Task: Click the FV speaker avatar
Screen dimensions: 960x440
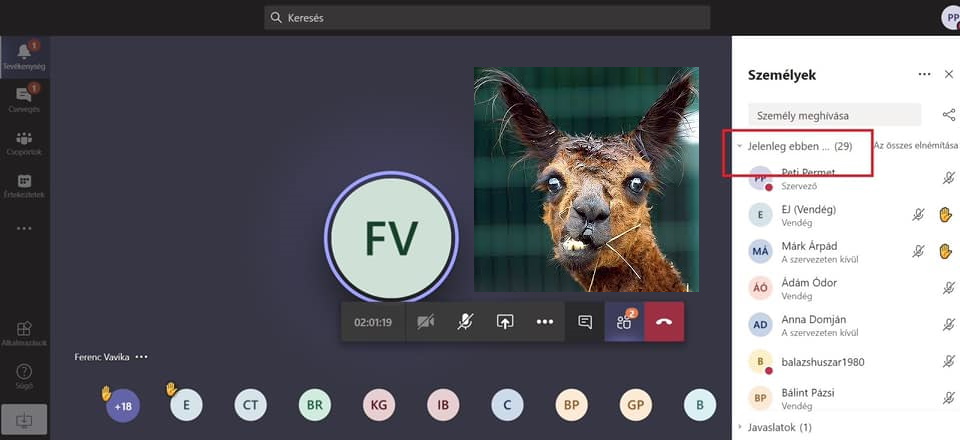Action: (x=391, y=237)
